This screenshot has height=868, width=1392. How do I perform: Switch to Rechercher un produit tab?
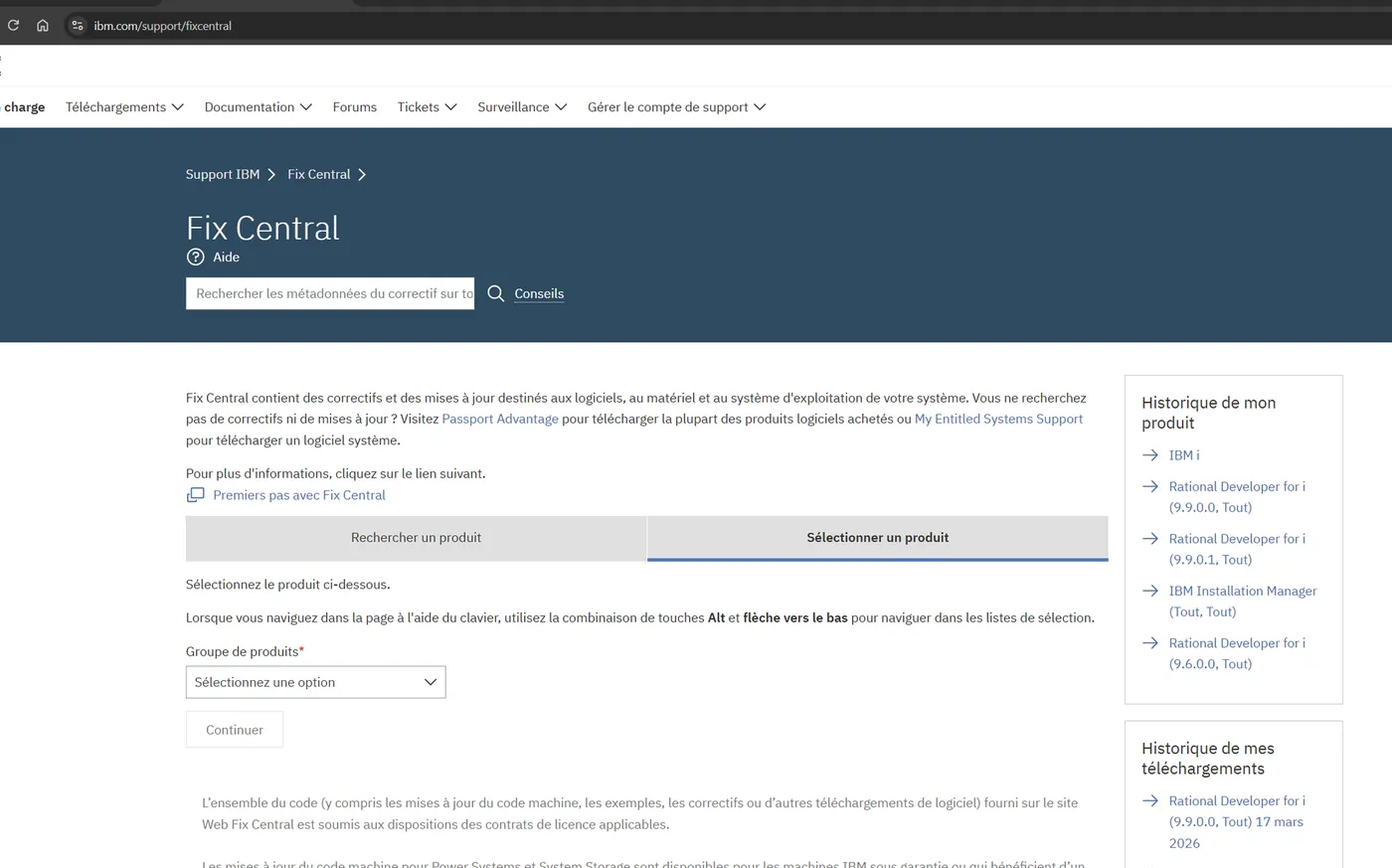point(416,538)
